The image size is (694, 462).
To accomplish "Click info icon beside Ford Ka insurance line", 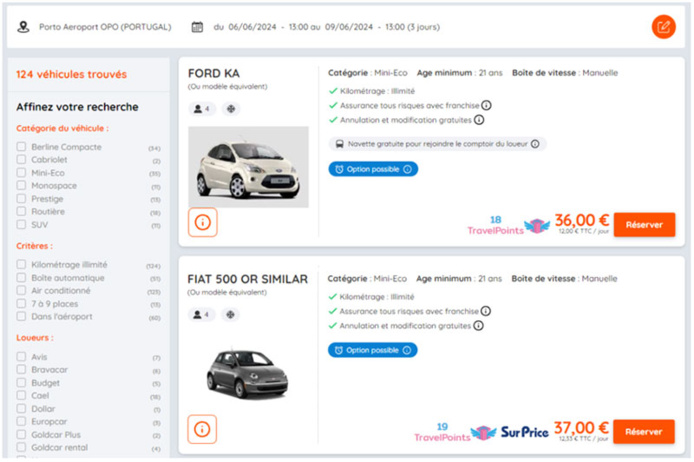I will 486,105.
